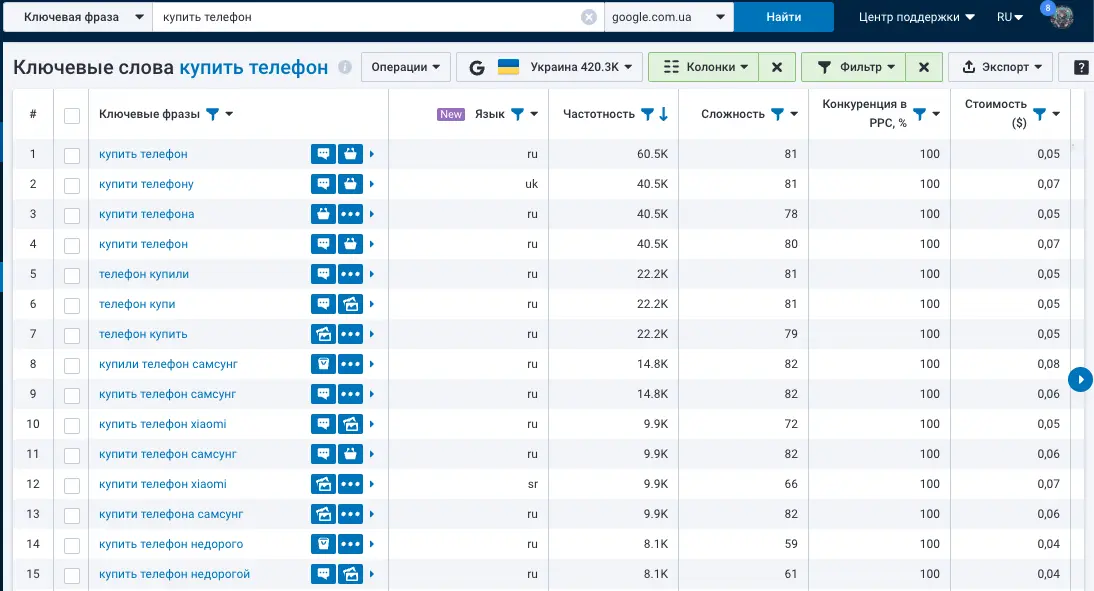
Task: Click the filter funnel in 'Конкуренция в PPC' column
Action: [x=920, y=114]
